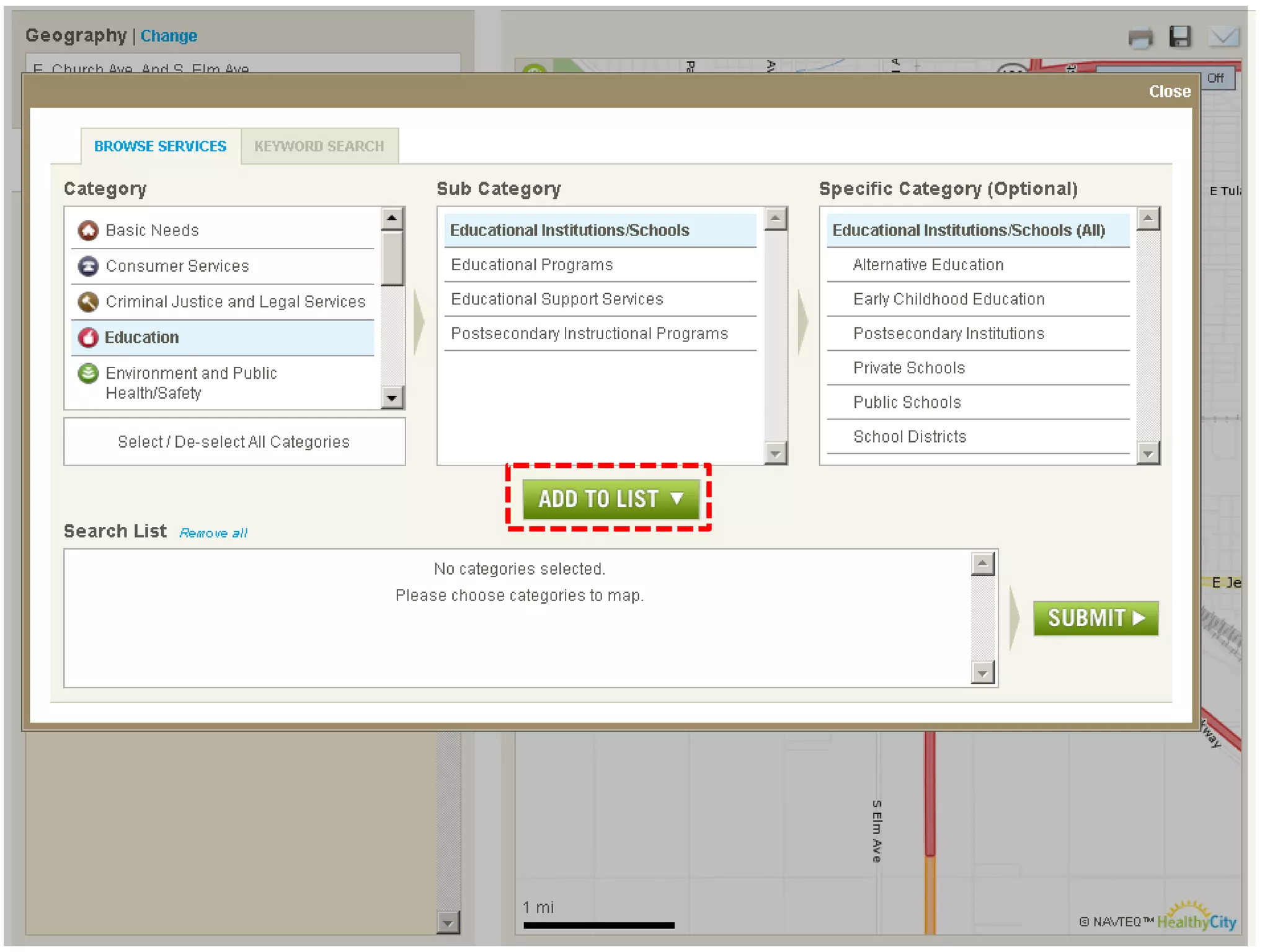Close the services dialog
1270x952 pixels.
coord(1170,92)
